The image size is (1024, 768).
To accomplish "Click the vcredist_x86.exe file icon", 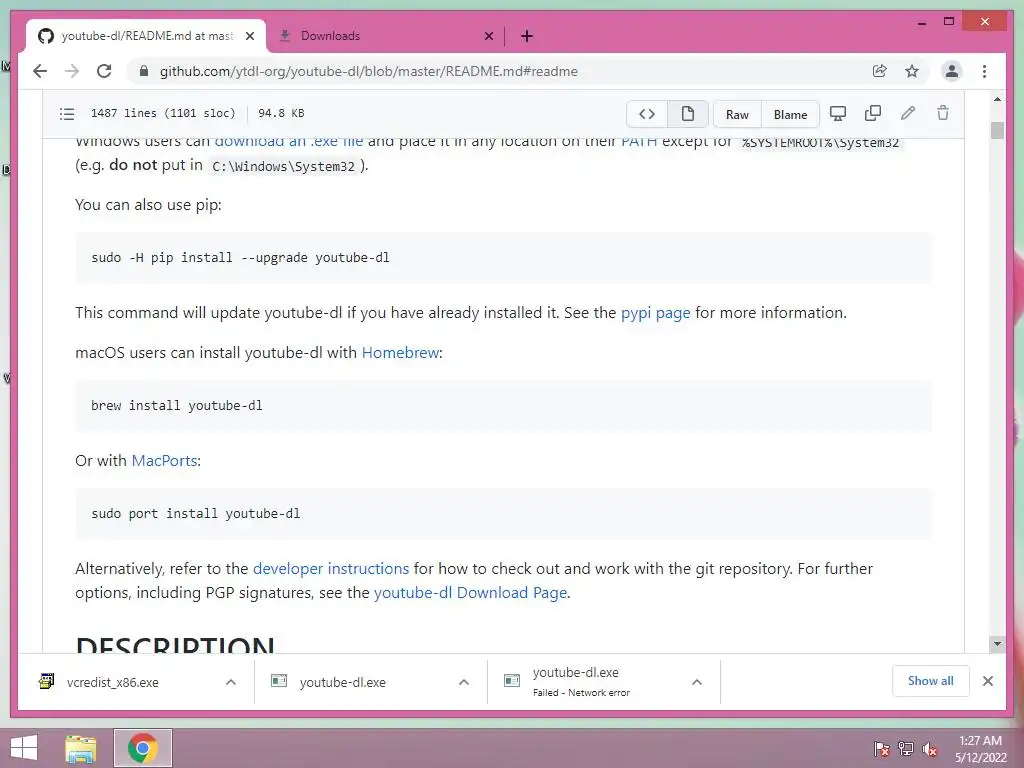I will pyautogui.click(x=46, y=681).
